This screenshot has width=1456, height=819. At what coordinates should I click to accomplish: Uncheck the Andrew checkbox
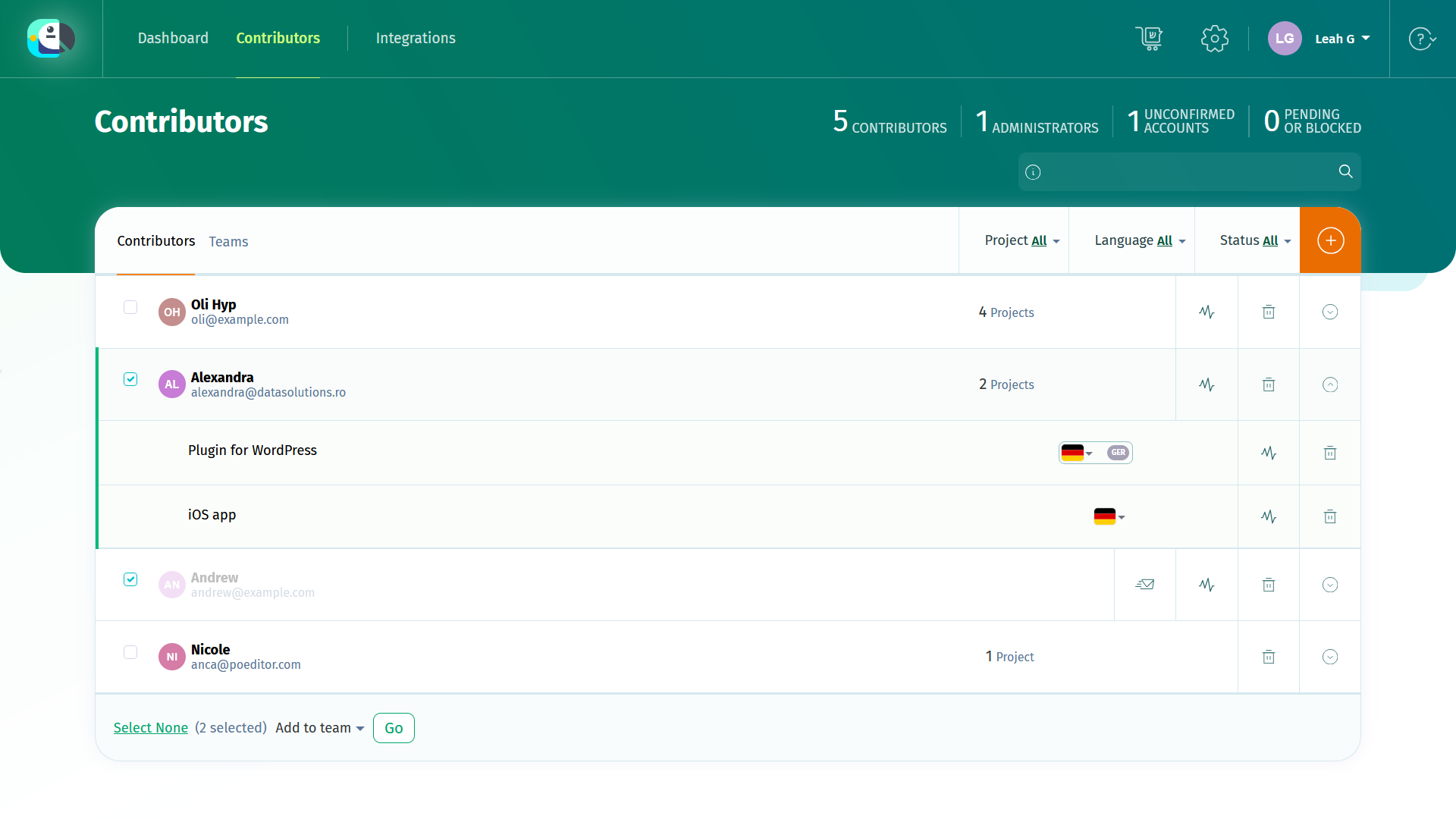(130, 579)
